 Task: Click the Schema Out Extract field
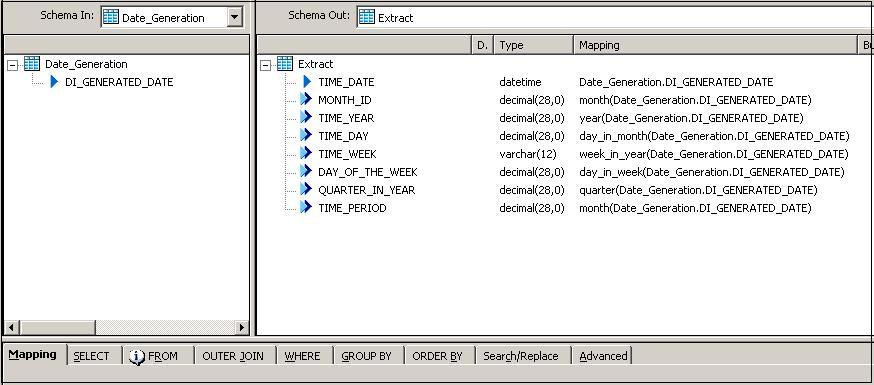pyautogui.click(x=615, y=17)
